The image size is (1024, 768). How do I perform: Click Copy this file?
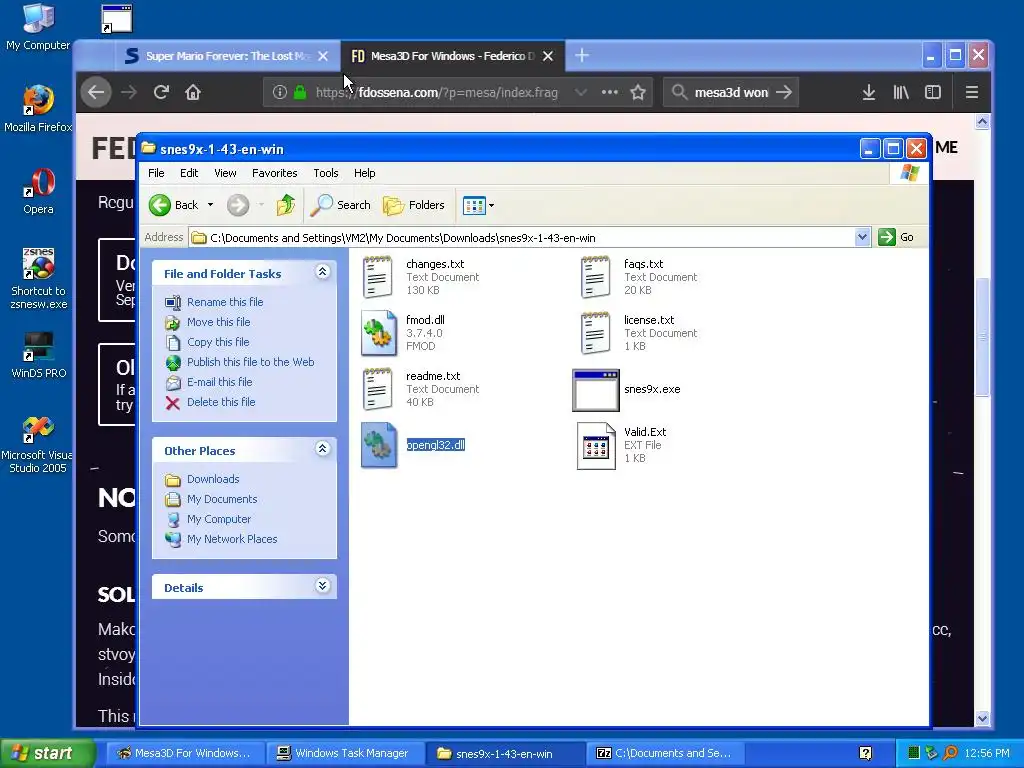pyautogui.click(x=218, y=342)
